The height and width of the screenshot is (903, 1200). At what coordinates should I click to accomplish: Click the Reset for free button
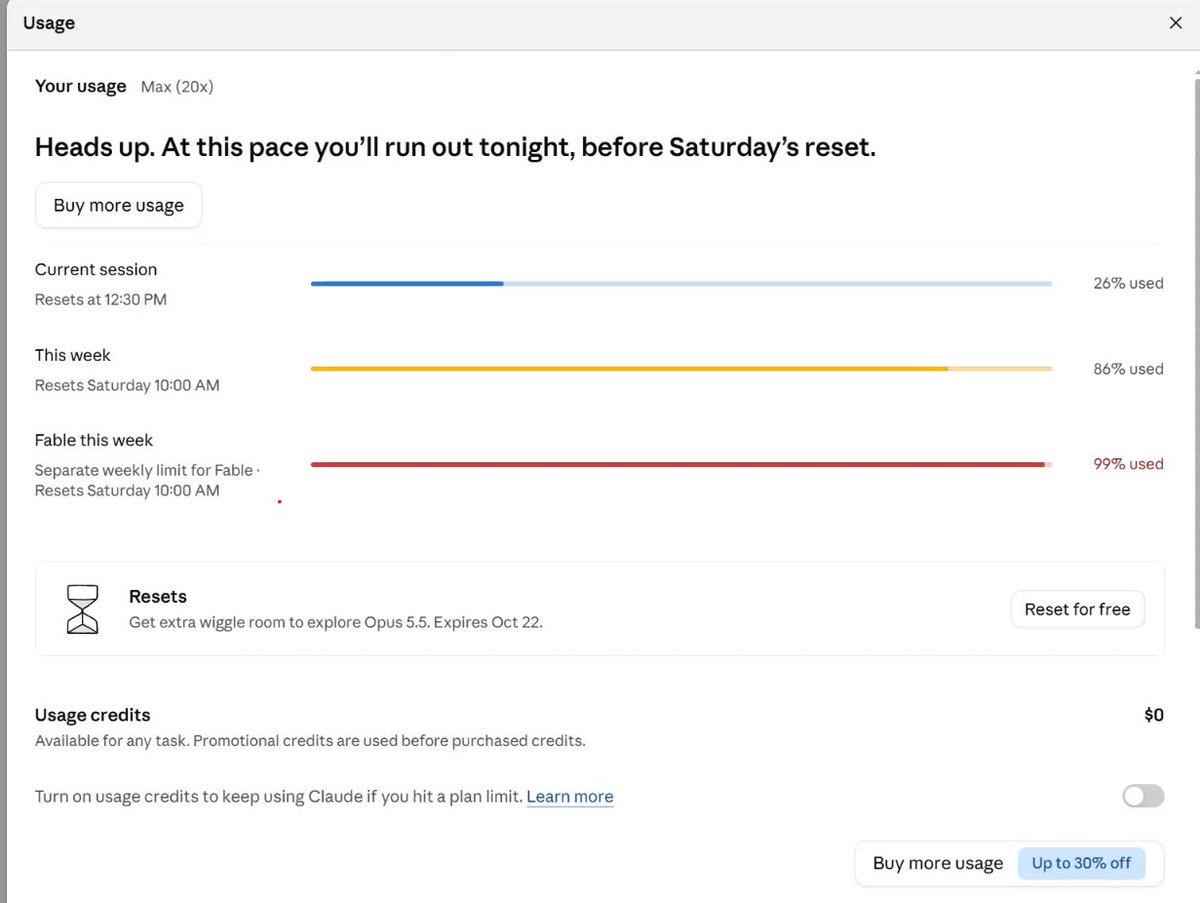coord(1077,609)
